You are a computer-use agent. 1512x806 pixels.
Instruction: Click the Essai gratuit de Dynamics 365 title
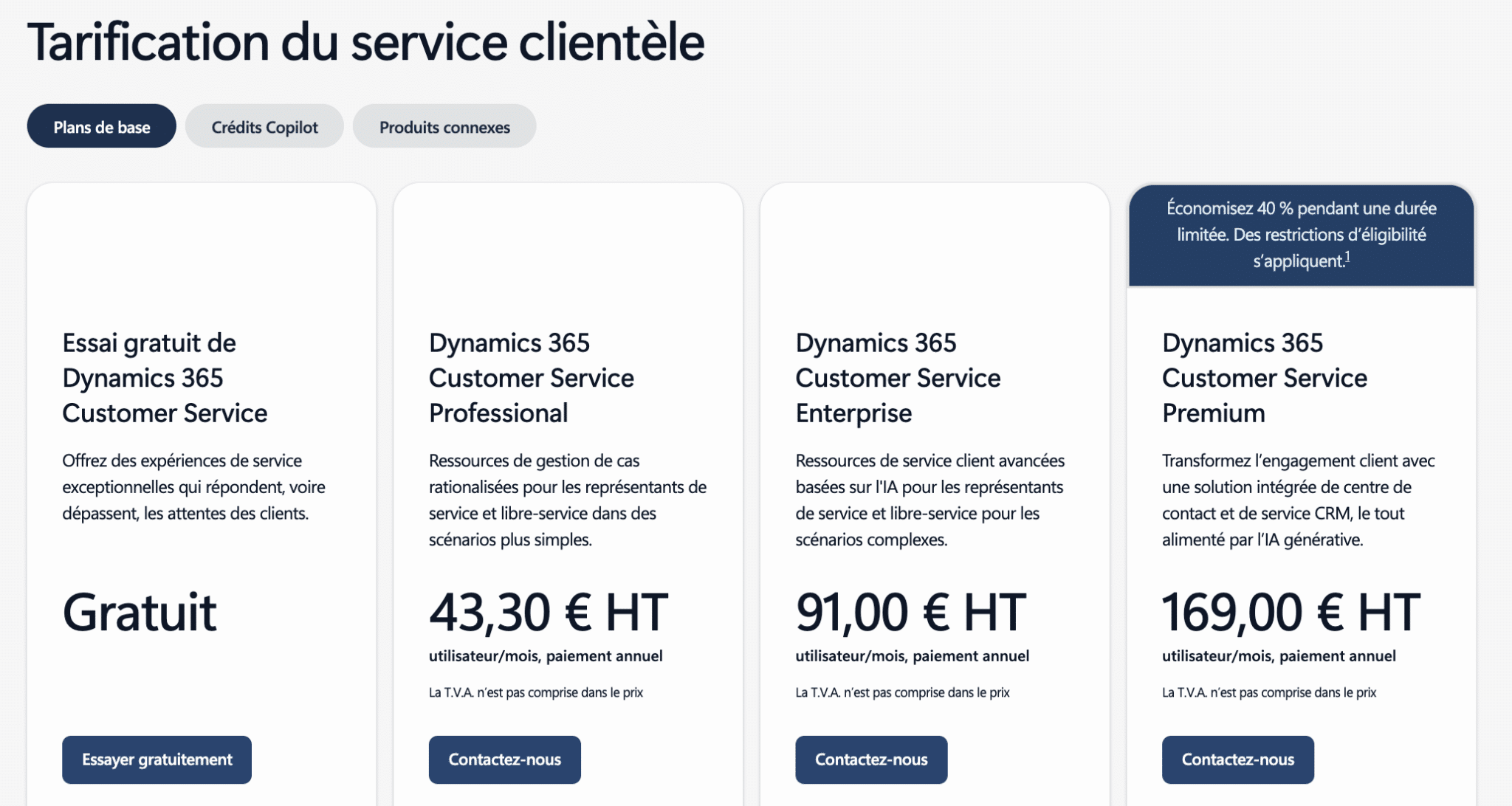165,378
